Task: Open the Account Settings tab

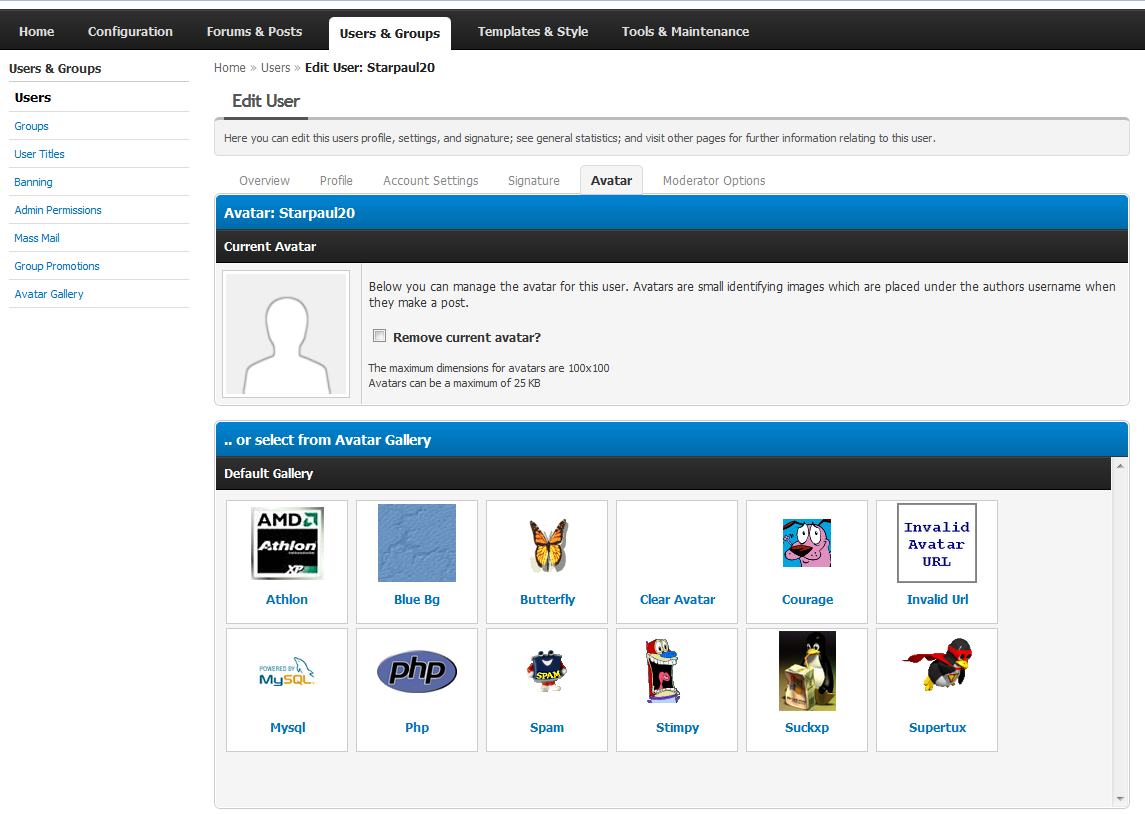Action: (x=431, y=180)
